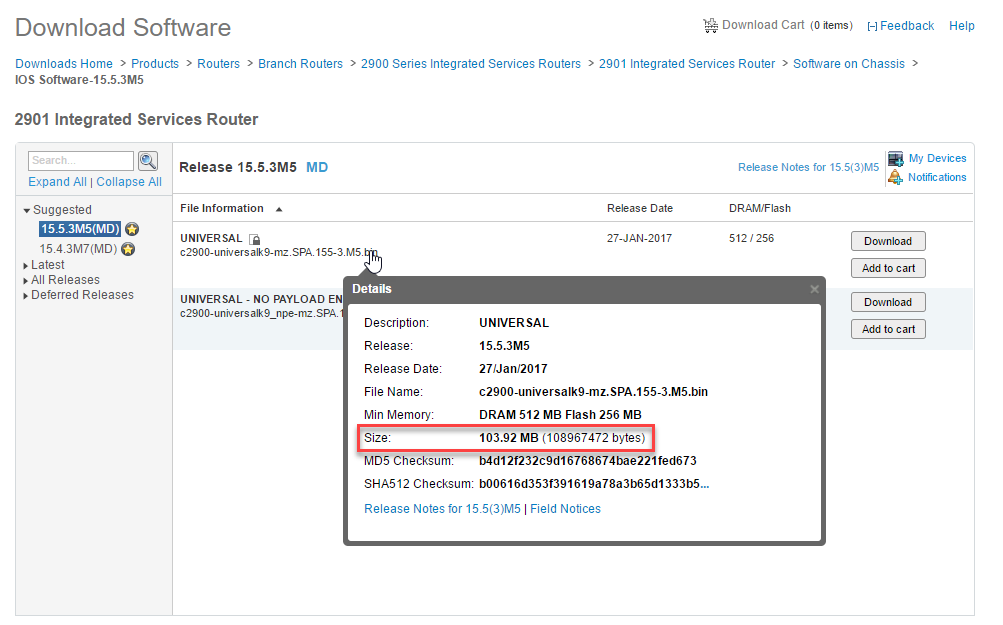The width and height of the screenshot is (1003, 625).
Task: Click the star beside 15.4.3M7(MD)
Action: [x=128, y=249]
